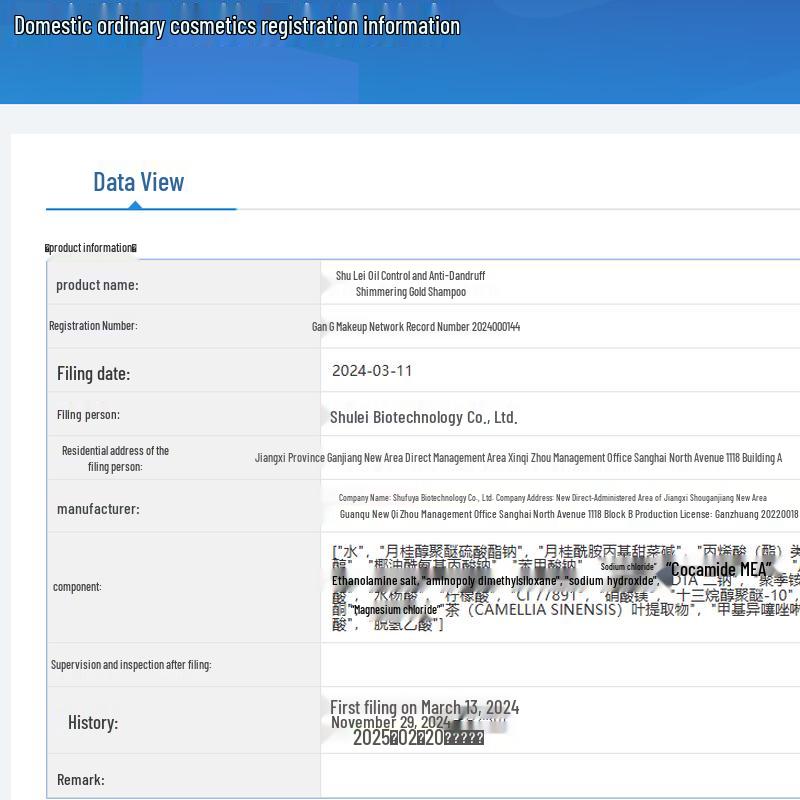The height and width of the screenshot is (800, 800).
Task: Click the registration number ending in 2024000144
Action: click(415, 327)
